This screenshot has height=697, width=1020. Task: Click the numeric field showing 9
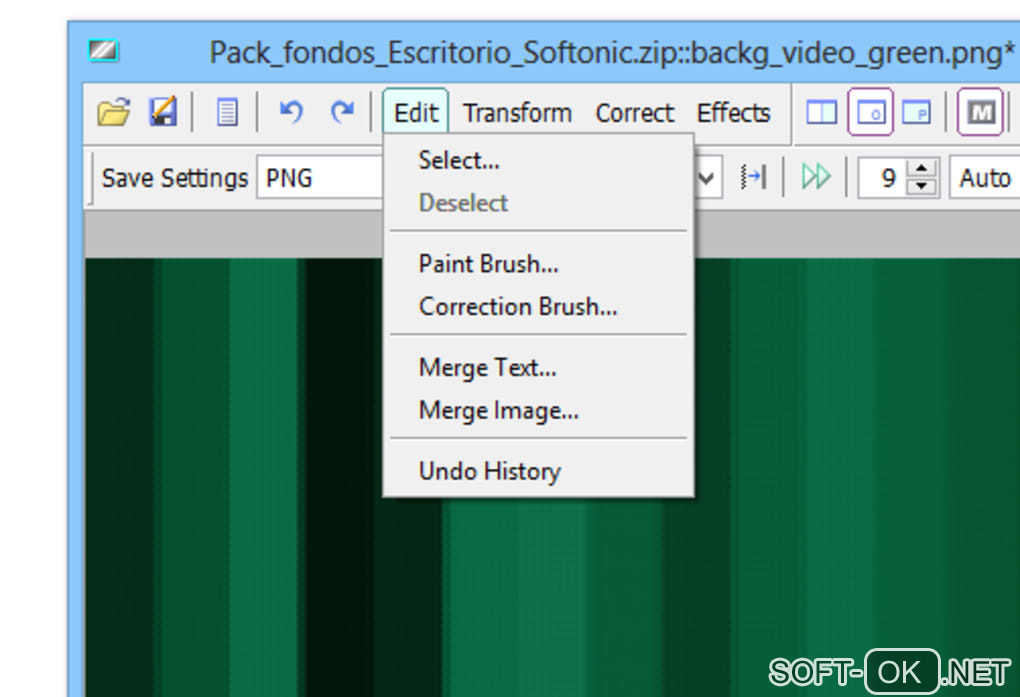(x=885, y=177)
